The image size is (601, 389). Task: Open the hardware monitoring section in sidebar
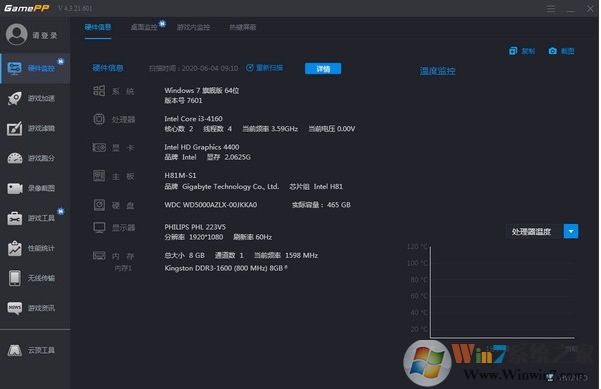pyautogui.click(x=35, y=68)
